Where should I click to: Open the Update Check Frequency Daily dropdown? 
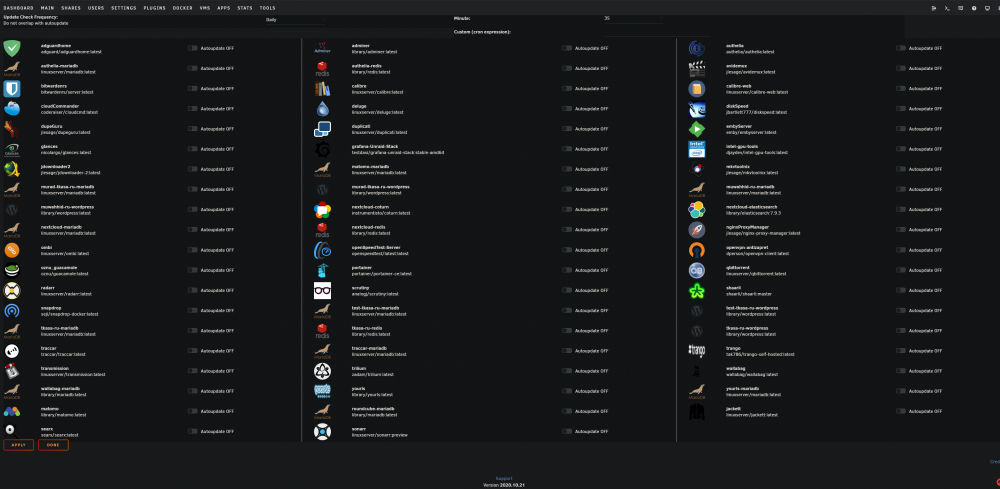(295, 20)
